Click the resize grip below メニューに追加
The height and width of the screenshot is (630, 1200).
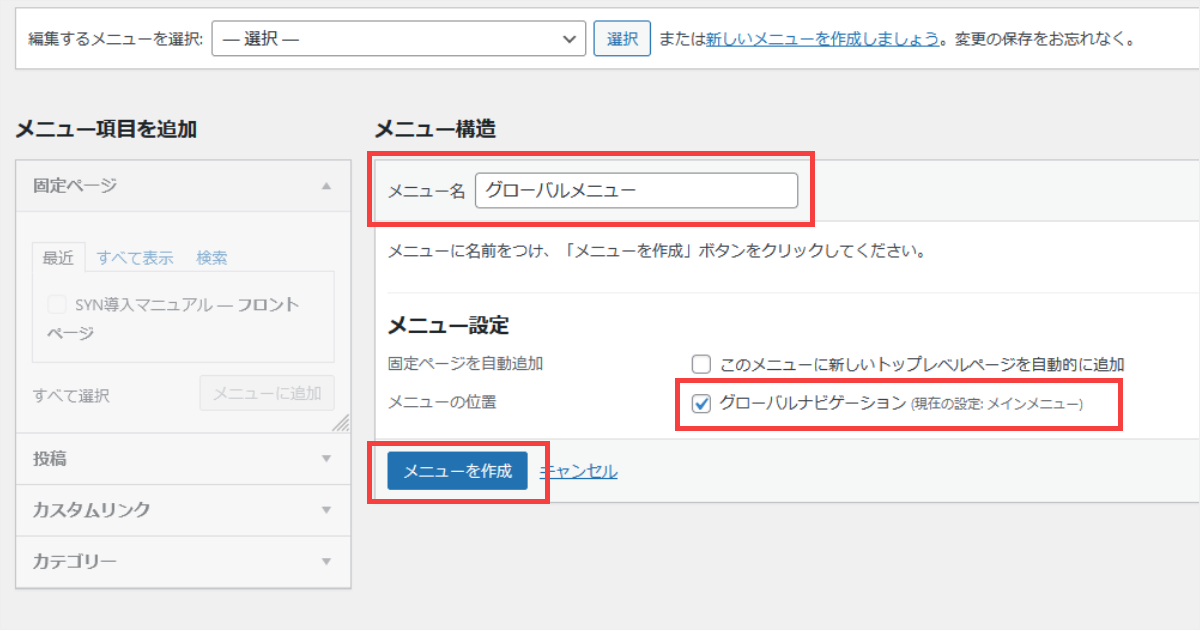pos(340,422)
